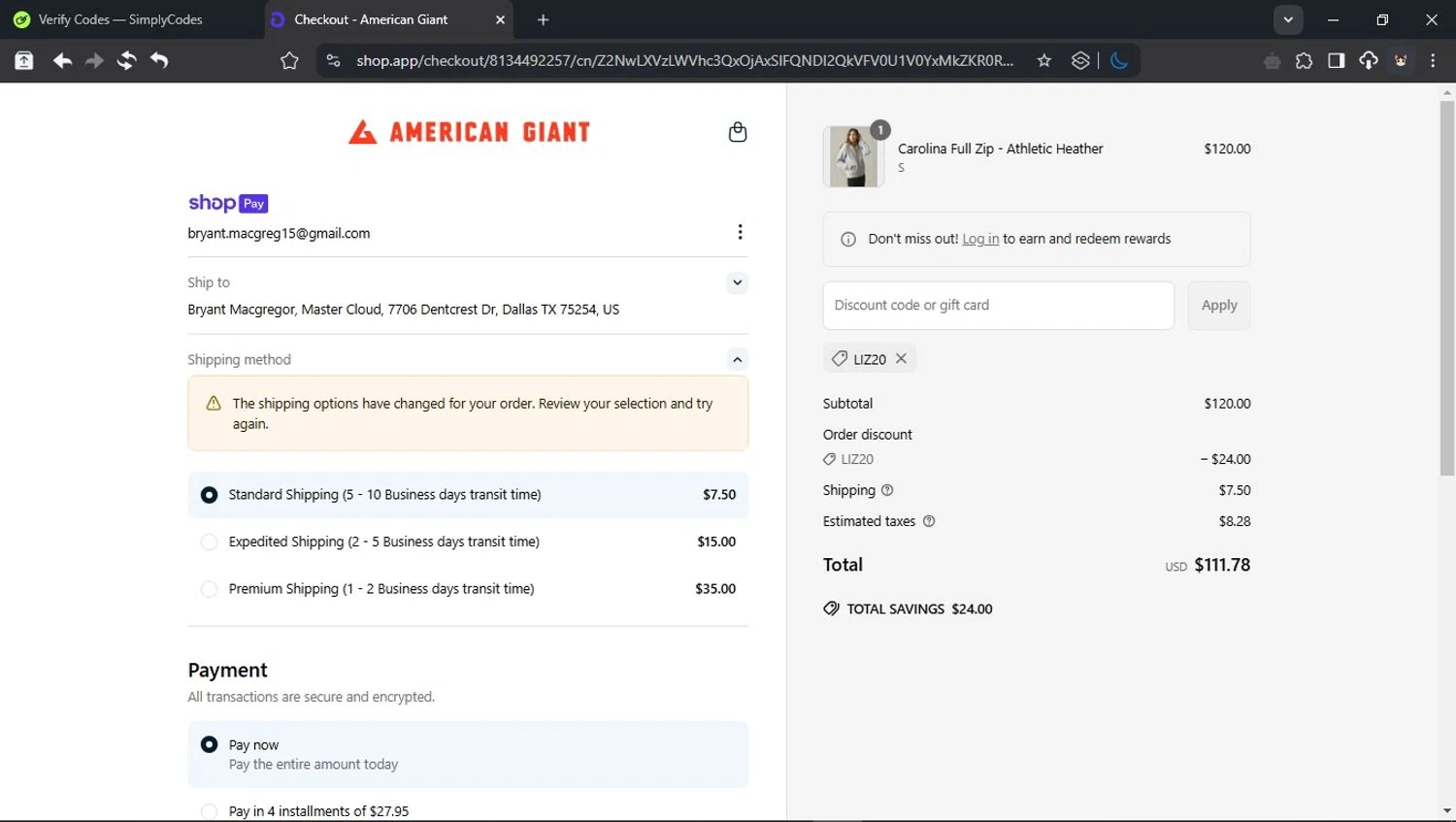Image resolution: width=1456 pixels, height=822 pixels.
Task: Open the tab search dropdown arrow
Action: point(1288,19)
